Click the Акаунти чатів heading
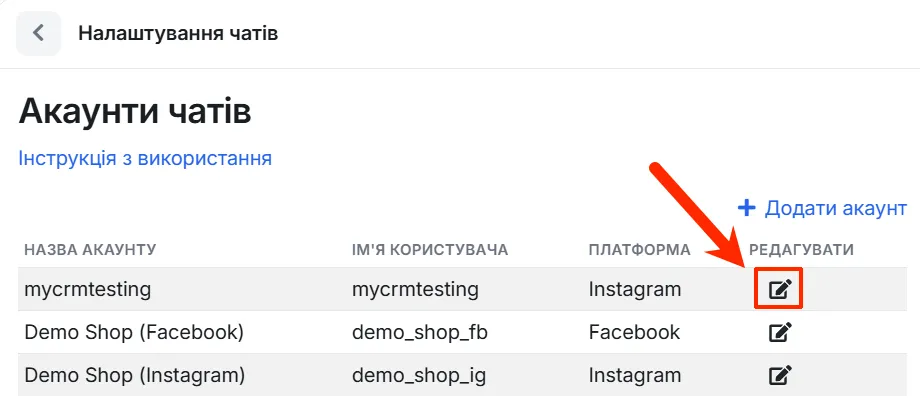 tap(135, 111)
